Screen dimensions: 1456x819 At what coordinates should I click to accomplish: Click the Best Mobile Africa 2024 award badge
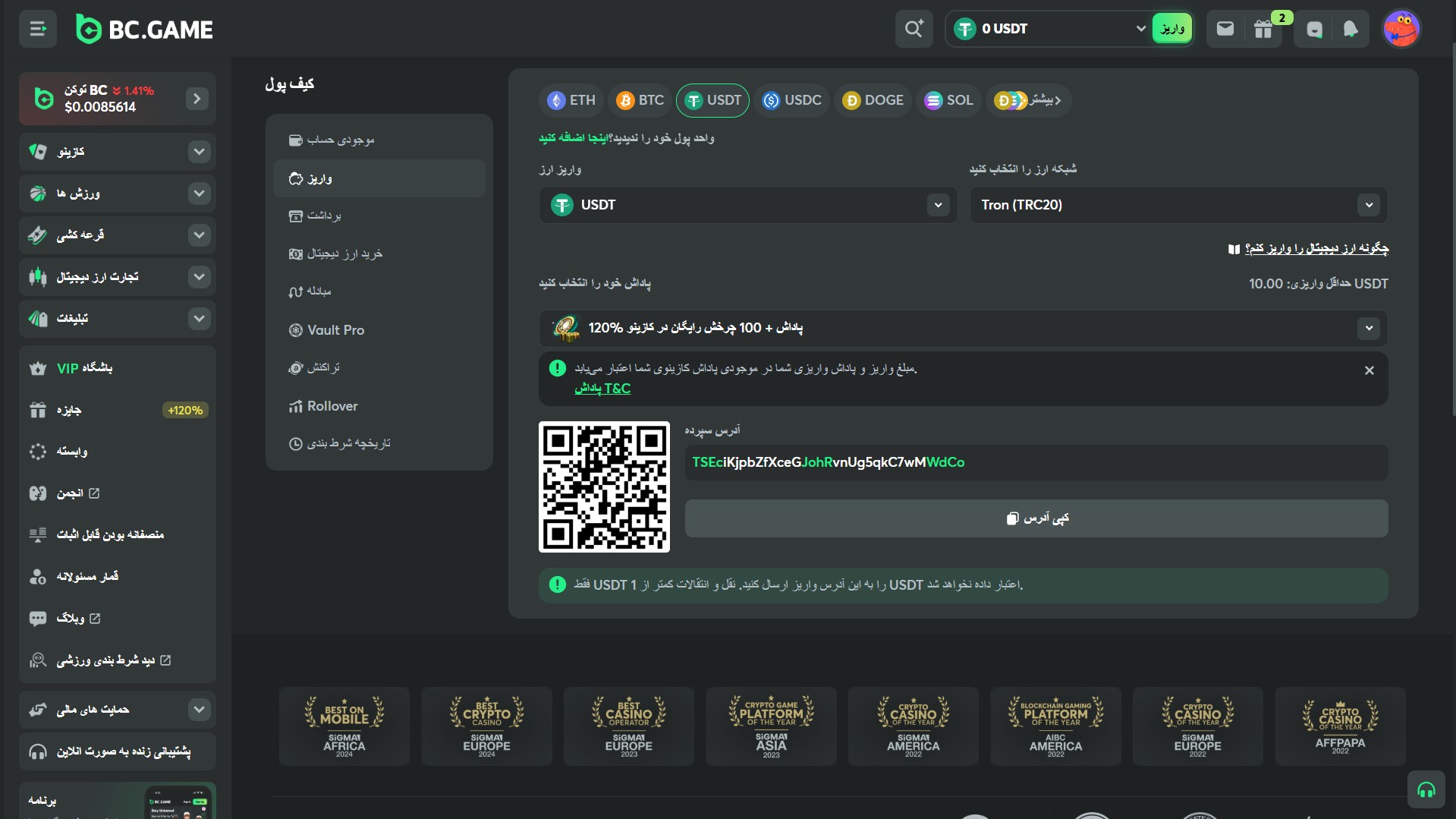(x=344, y=726)
